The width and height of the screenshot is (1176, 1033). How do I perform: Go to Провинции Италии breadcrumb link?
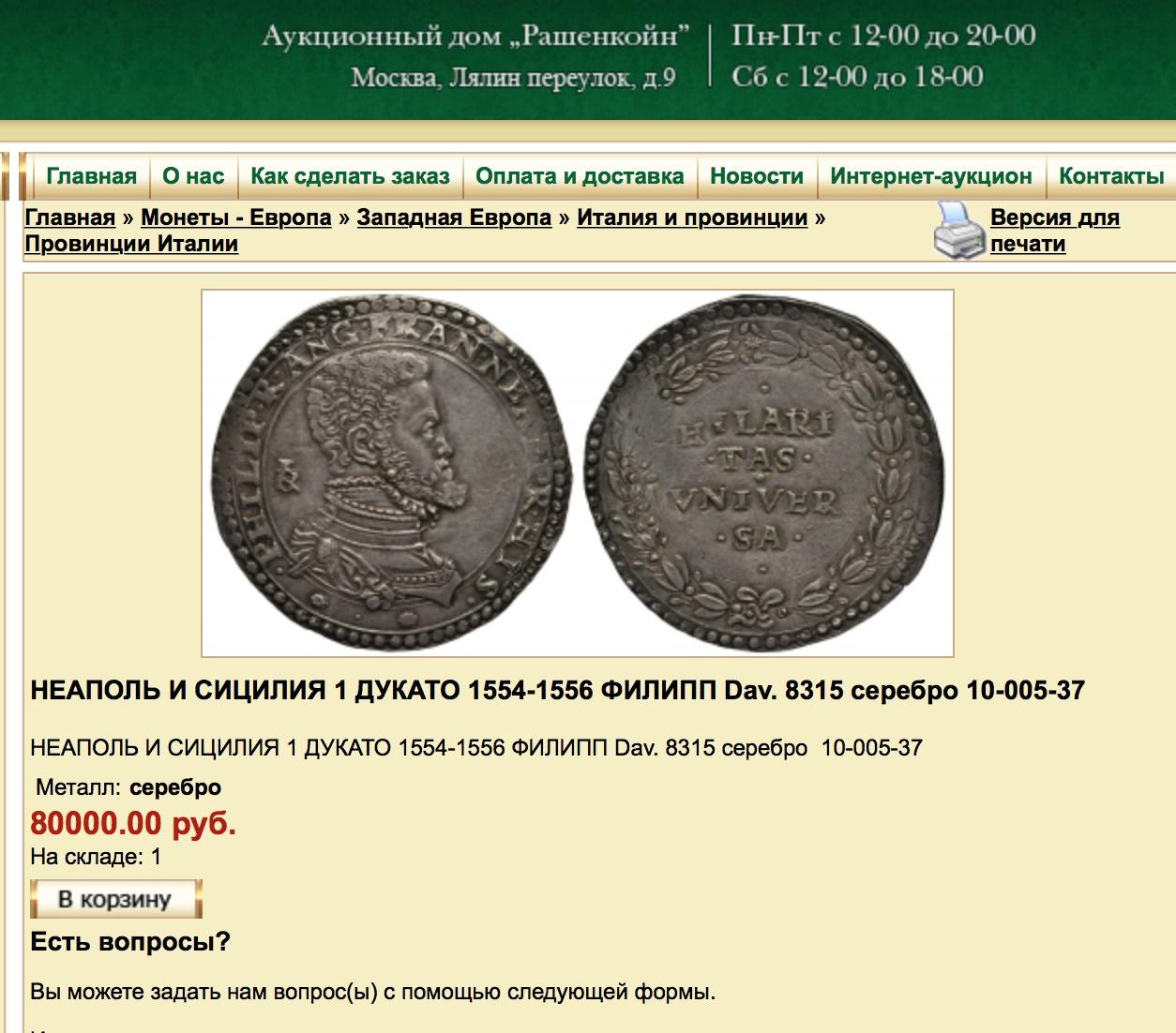131,244
